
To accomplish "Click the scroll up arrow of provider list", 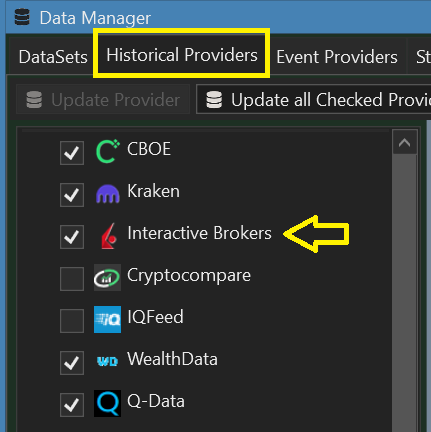I will pyautogui.click(x=405, y=142).
